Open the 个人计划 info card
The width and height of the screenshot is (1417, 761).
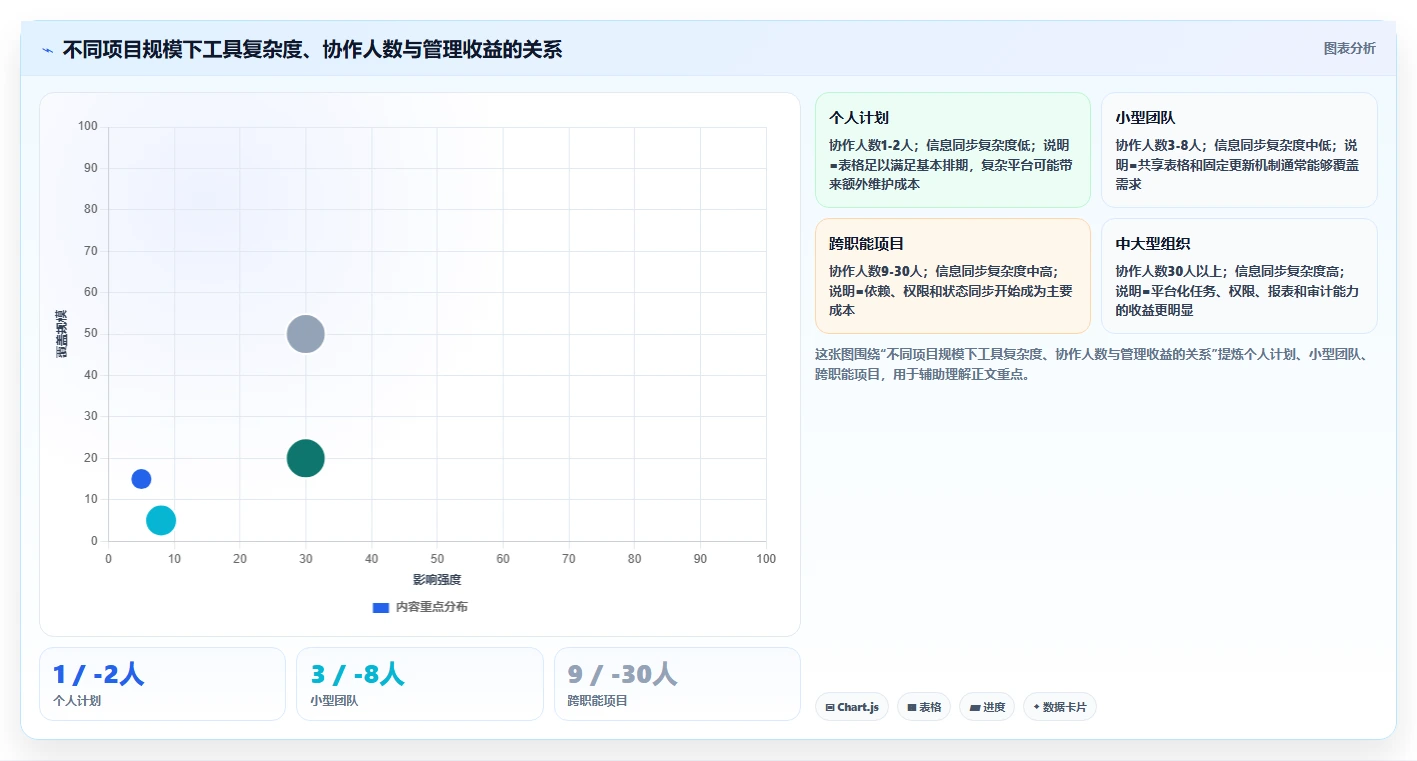tap(953, 150)
